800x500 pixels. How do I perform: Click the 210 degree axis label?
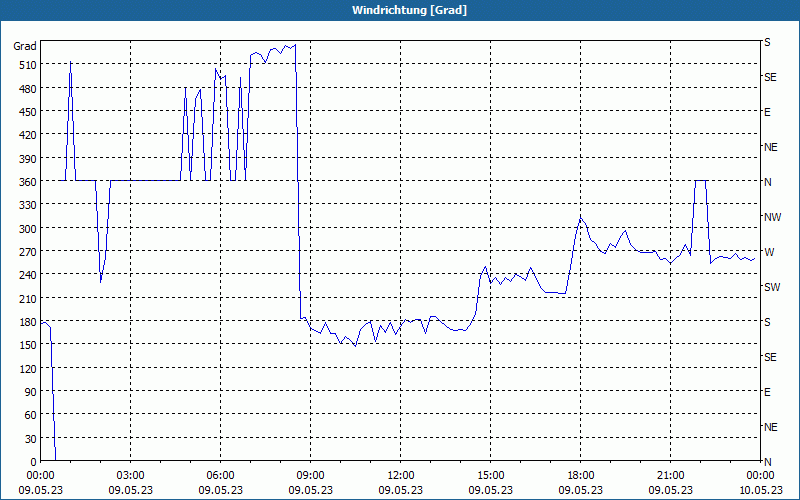28,298
